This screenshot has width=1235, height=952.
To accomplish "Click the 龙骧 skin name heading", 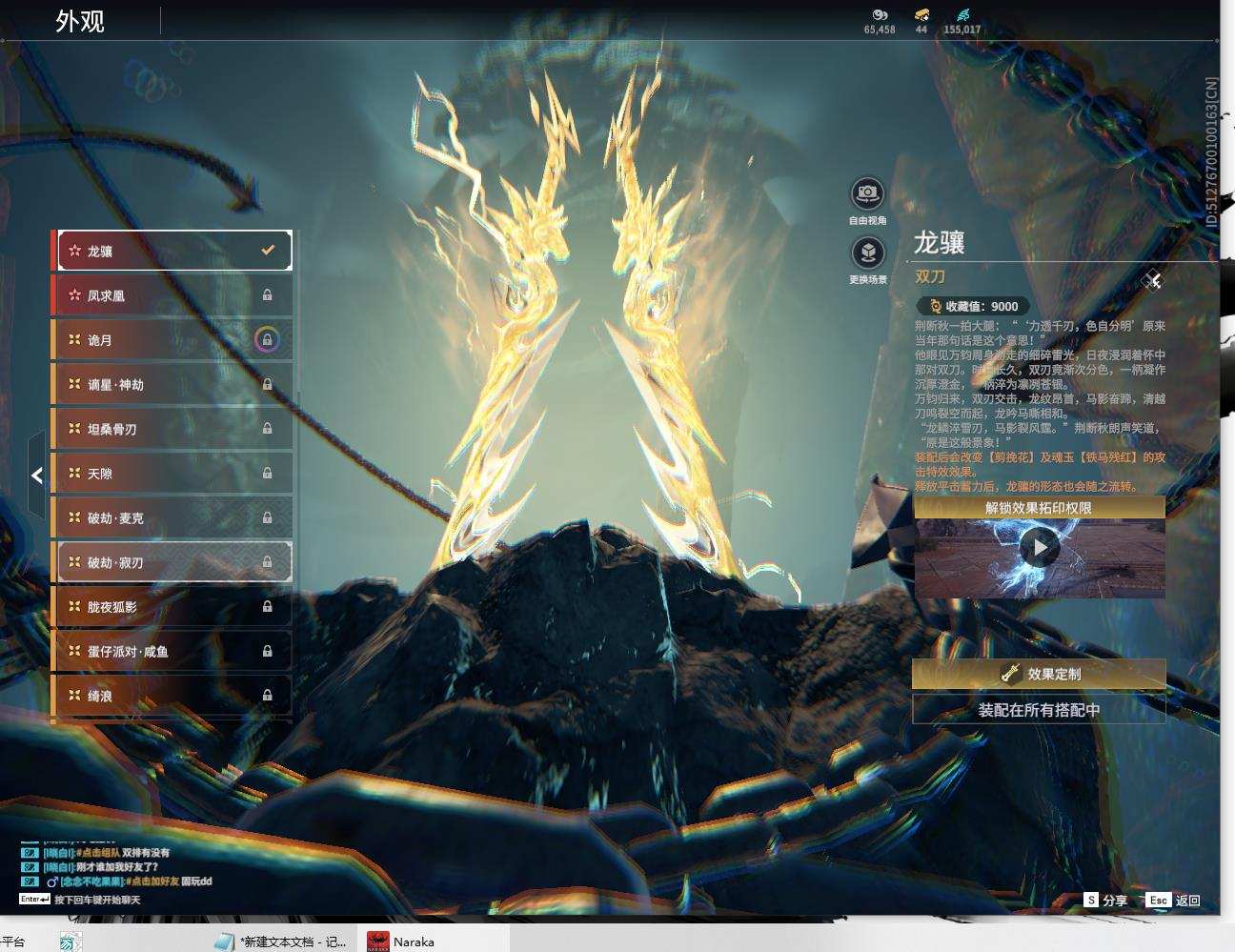I will click(940, 243).
